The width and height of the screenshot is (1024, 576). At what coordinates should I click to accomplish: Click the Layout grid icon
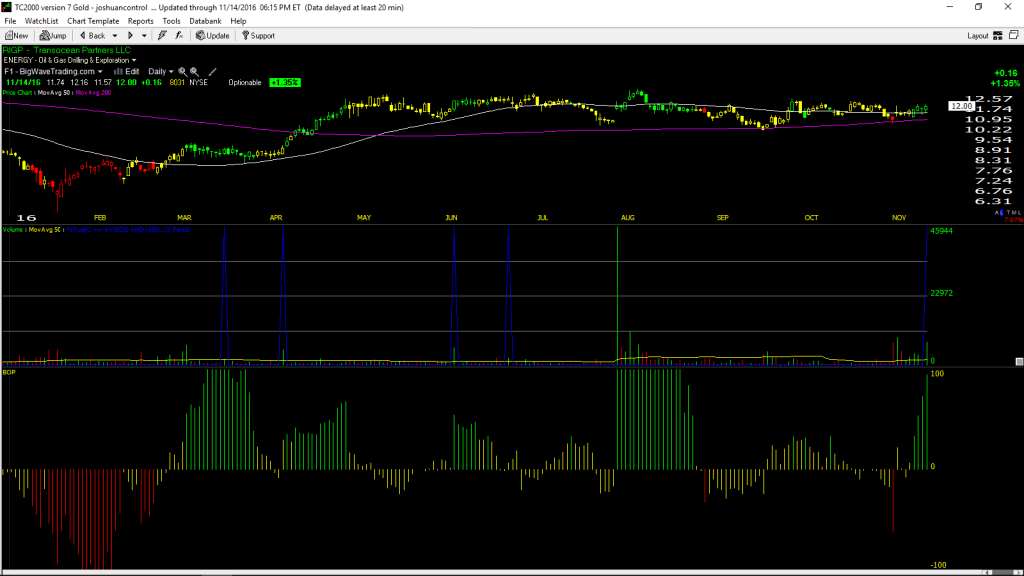point(998,36)
